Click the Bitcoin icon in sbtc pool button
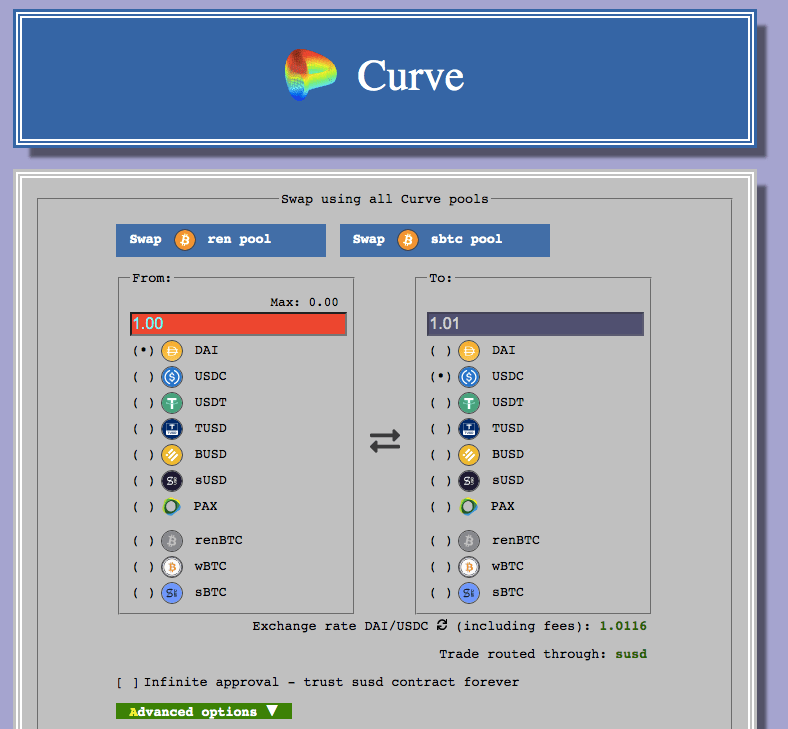Viewport: 788px width, 729px height. point(408,240)
